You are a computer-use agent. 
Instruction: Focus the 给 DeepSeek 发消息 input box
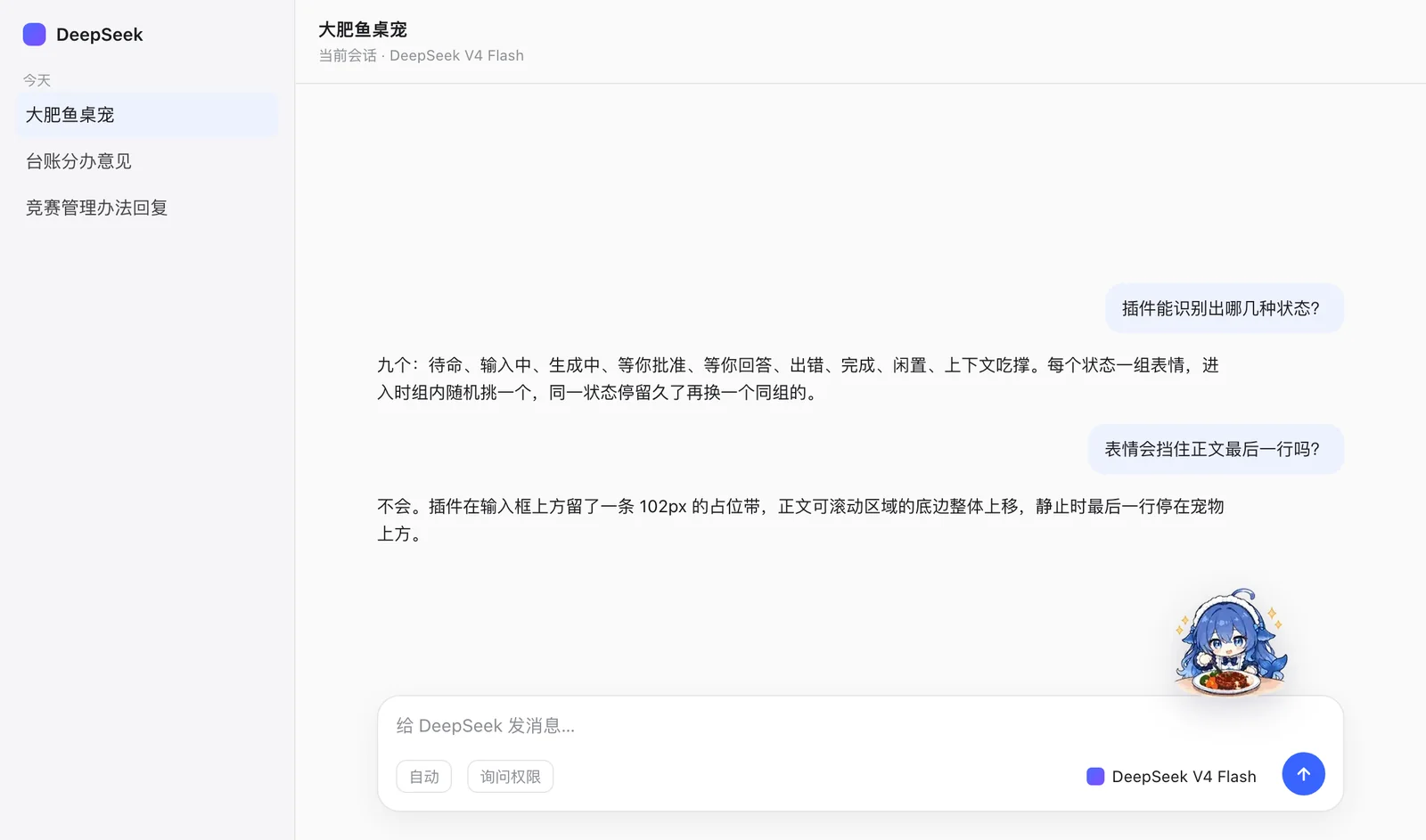(x=860, y=726)
